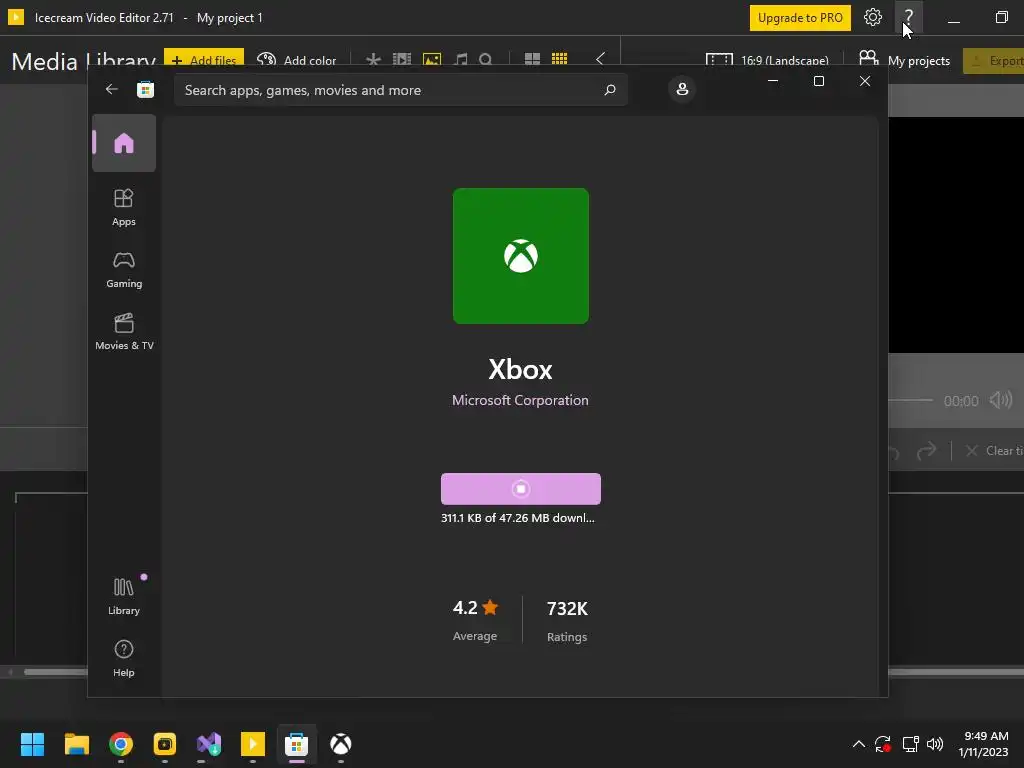This screenshot has width=1024, height=768.
Task: Open the Gaming section in Store sidebar
Action: (x=123, y=270)
